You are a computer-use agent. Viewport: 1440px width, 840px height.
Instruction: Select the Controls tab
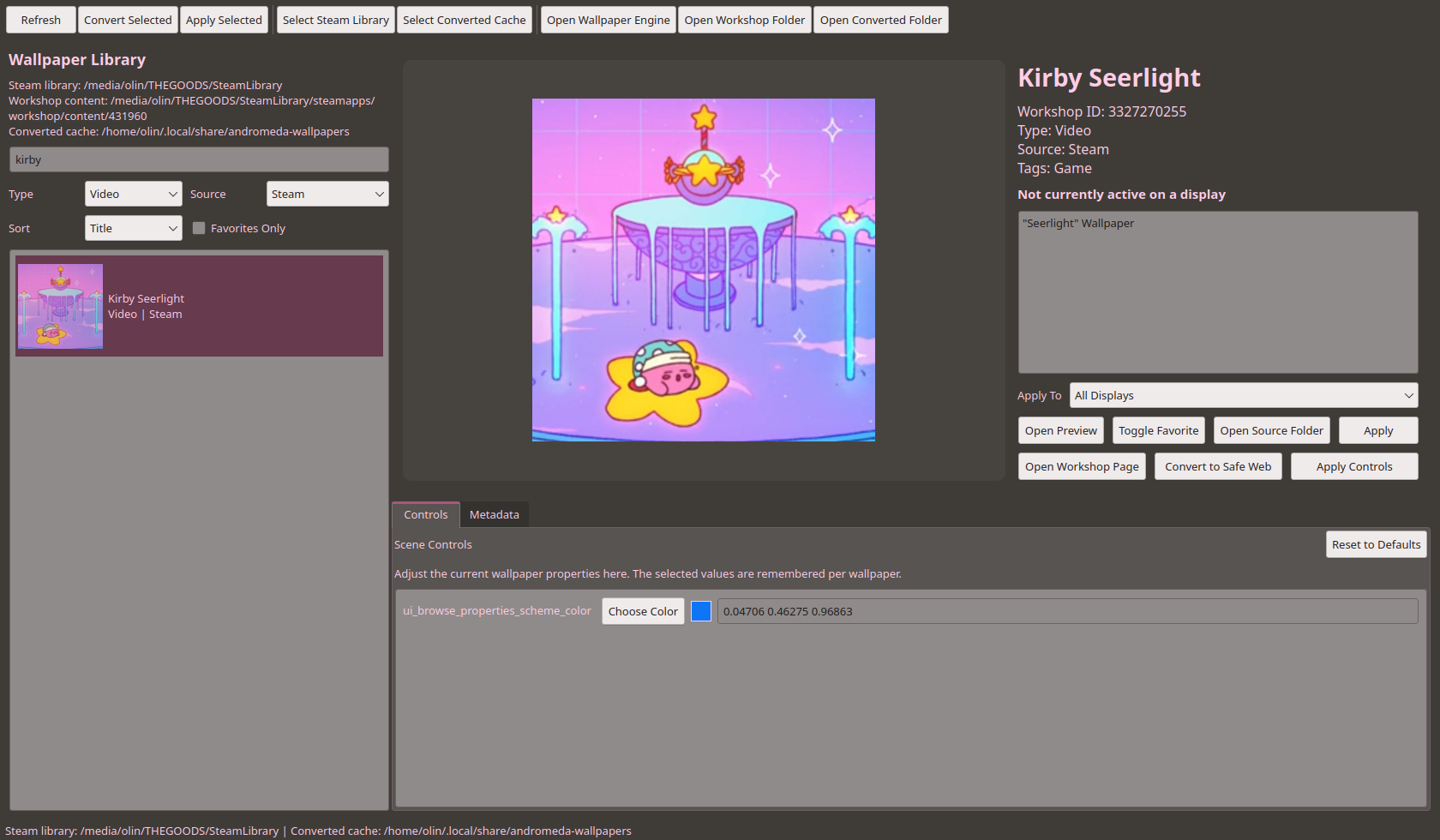[x=426, y=514]
